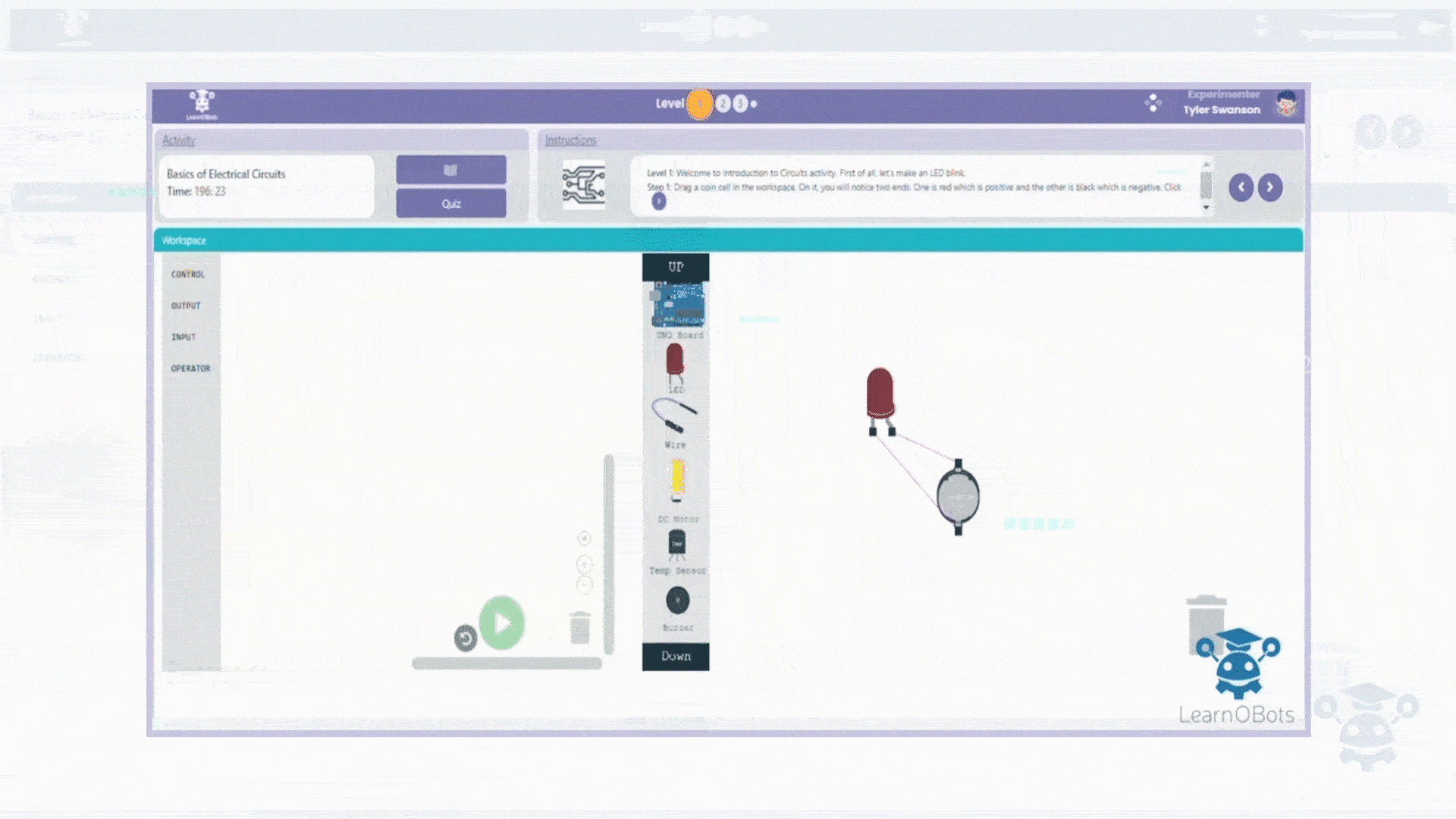The width and height of the screenshot is (1456, 819).
Task: Switch to Level 2 indicator
Action: click(723, 104)
